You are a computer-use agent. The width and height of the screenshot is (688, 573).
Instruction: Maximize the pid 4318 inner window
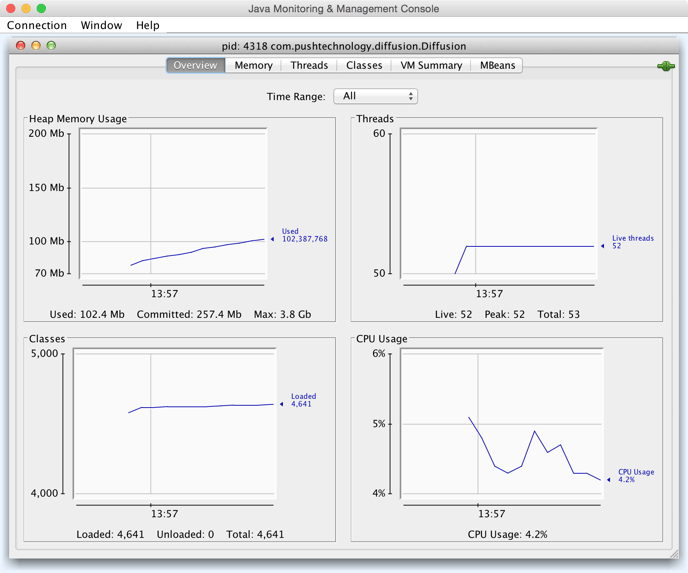click(x=51, y=45)
